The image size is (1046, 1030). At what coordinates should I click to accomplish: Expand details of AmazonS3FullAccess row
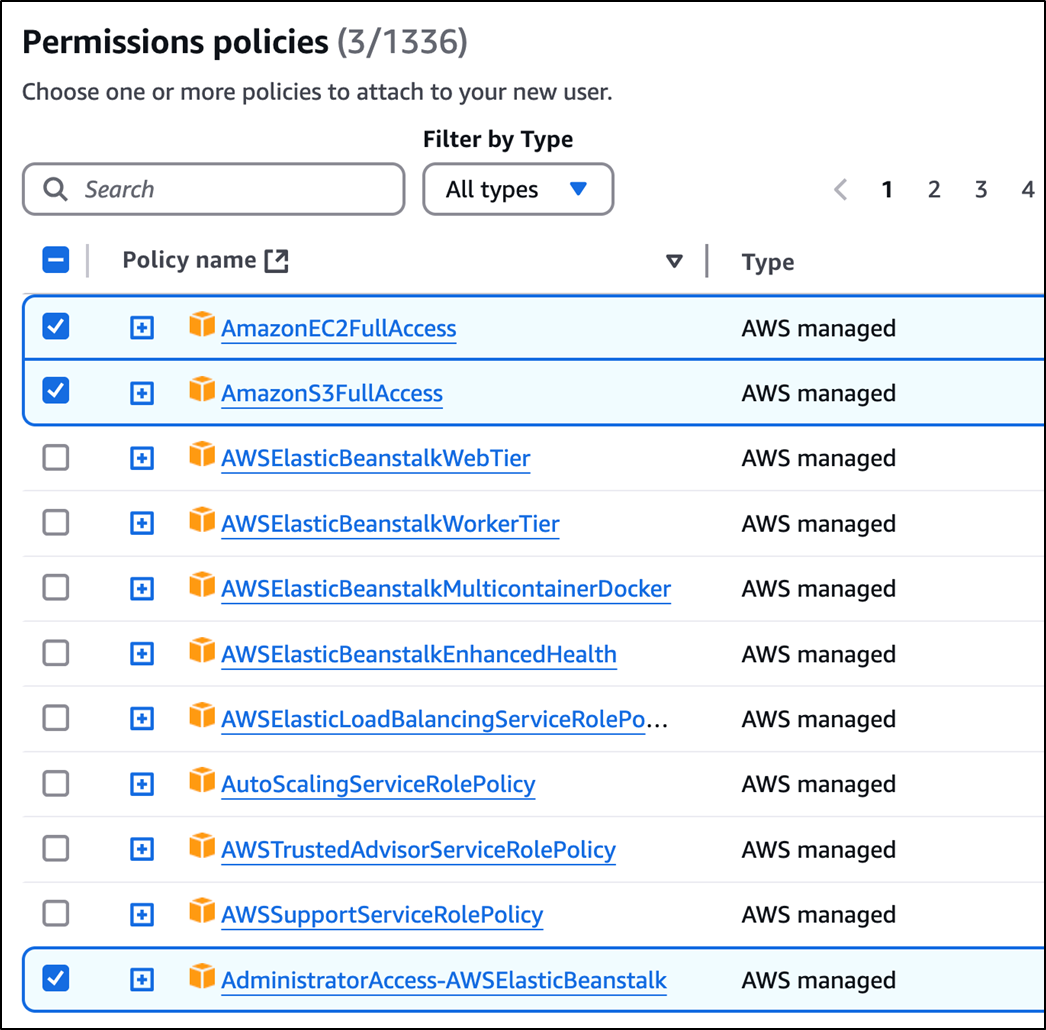click(141, 393)
